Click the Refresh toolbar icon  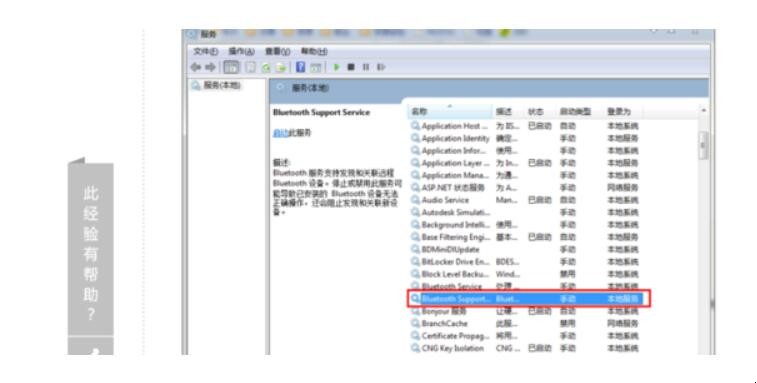266,68
